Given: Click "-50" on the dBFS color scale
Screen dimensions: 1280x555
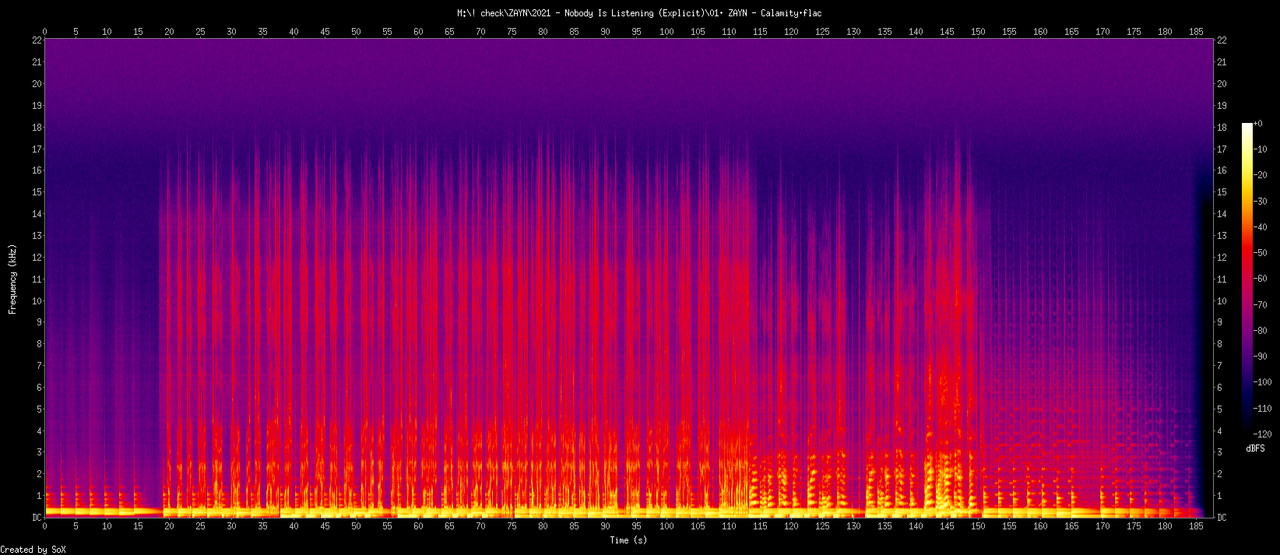Looking at the screenshot, I should point(1262,253).
